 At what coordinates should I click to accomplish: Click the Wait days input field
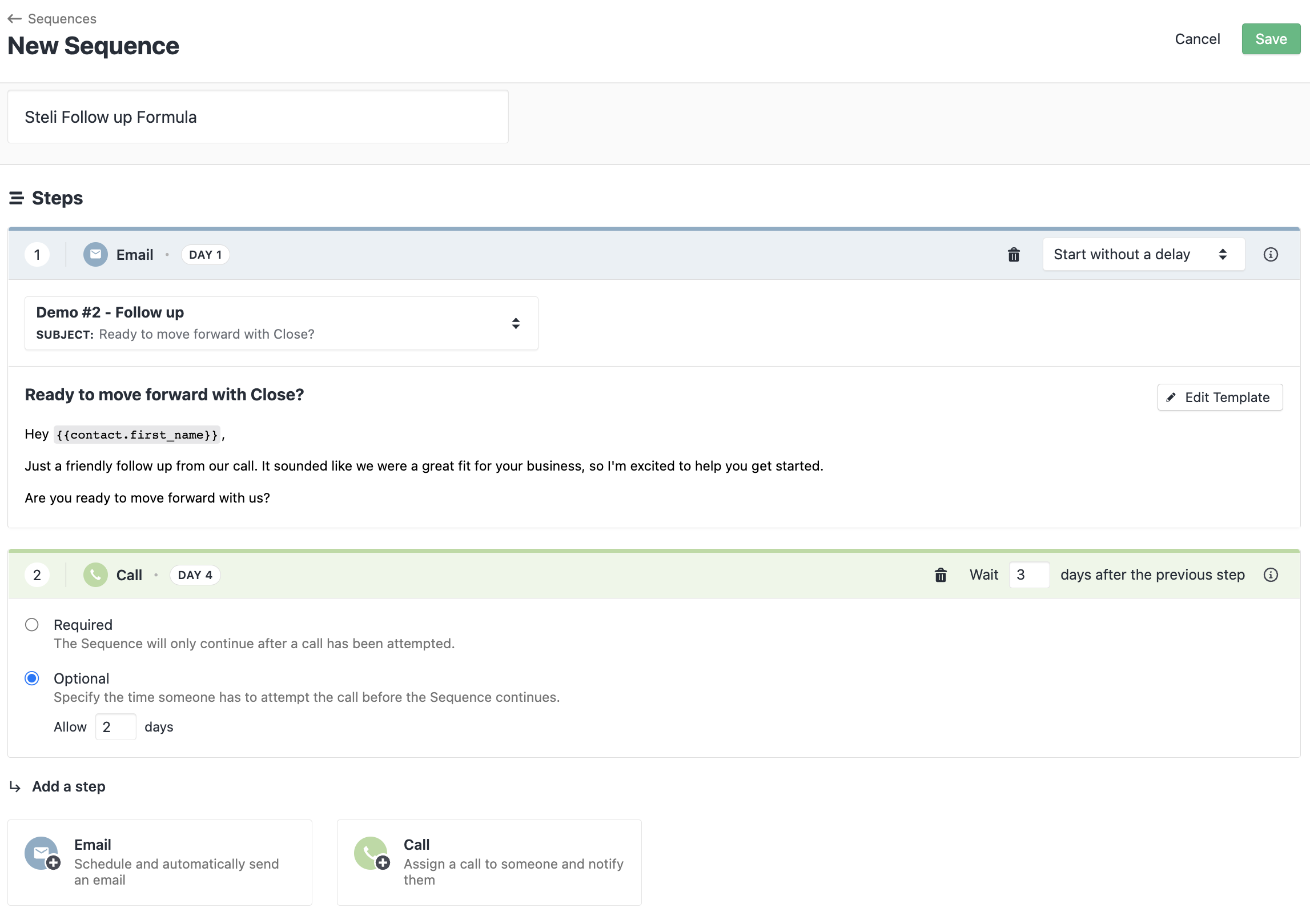1028,575
